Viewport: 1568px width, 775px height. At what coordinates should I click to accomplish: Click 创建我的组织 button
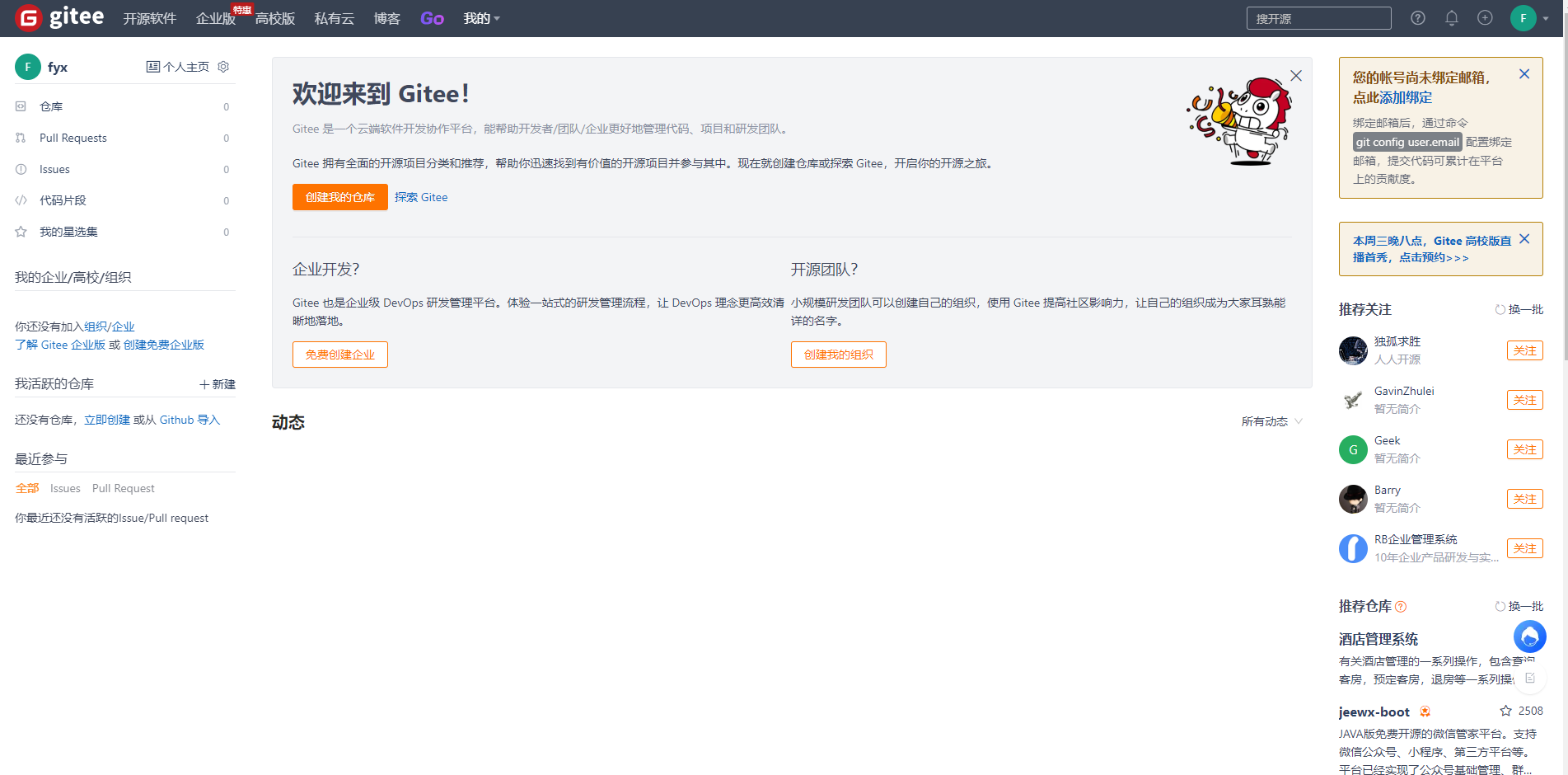point(839,355)
